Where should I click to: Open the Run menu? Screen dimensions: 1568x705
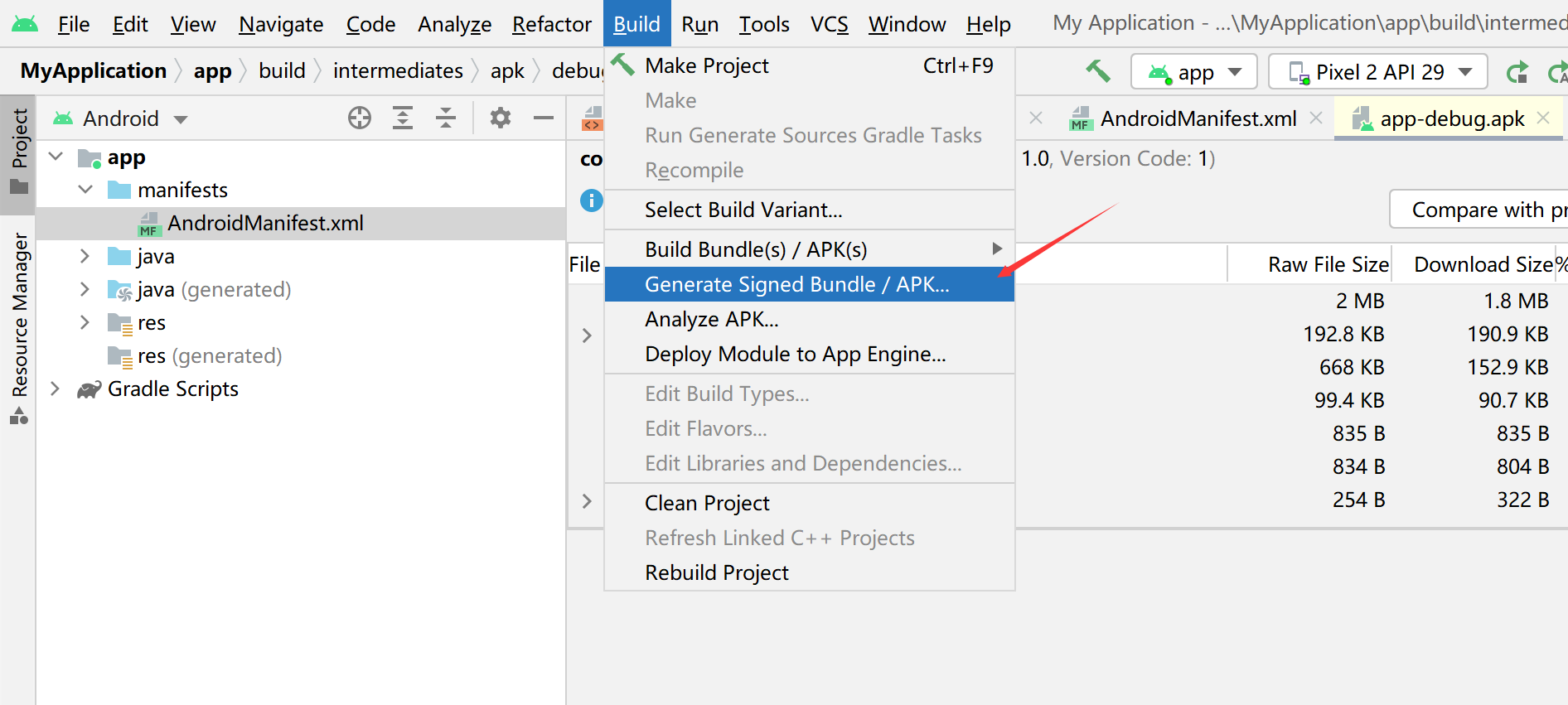[699, 24]
